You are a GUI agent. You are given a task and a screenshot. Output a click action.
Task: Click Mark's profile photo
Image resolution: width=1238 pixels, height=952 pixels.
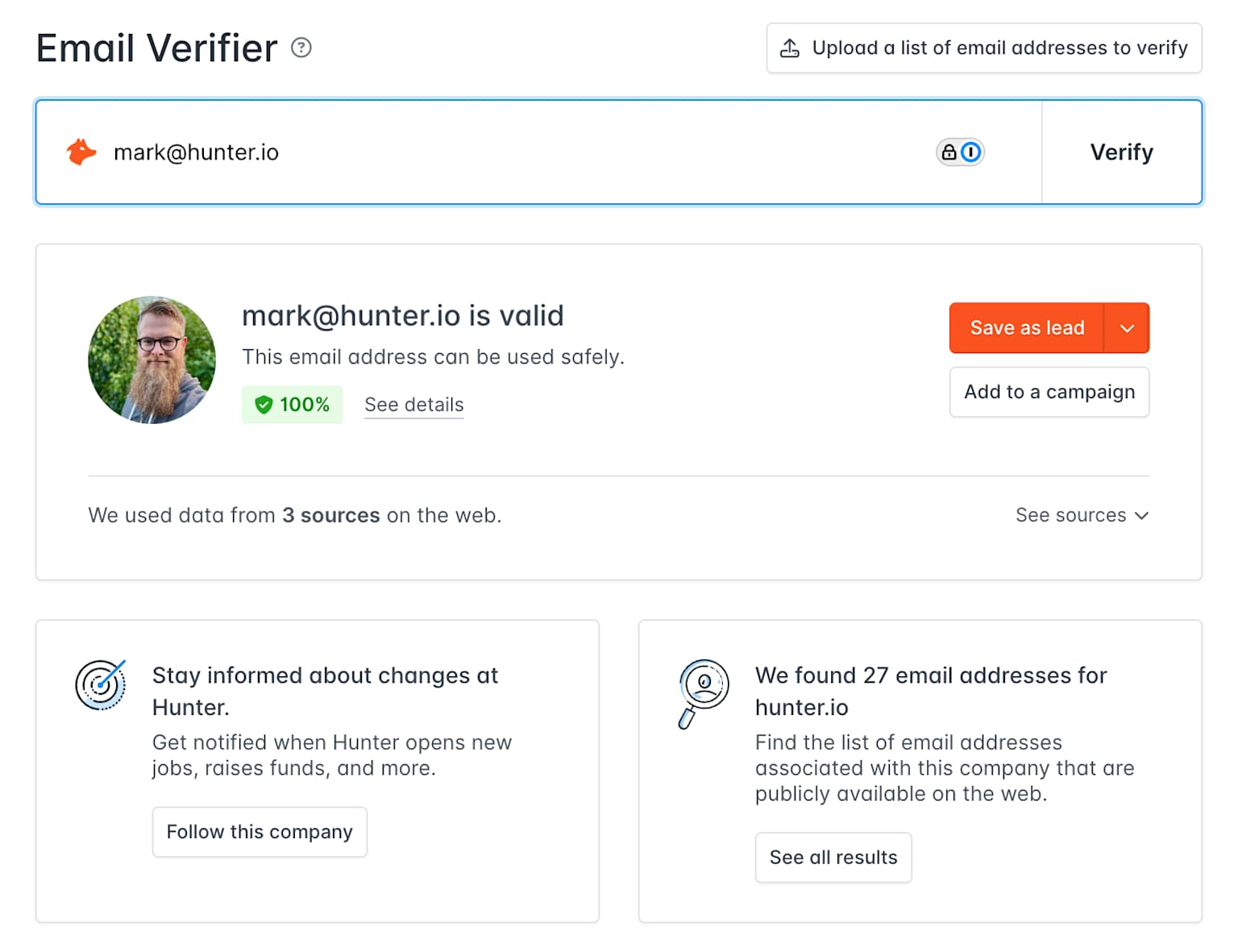point(152,360)
